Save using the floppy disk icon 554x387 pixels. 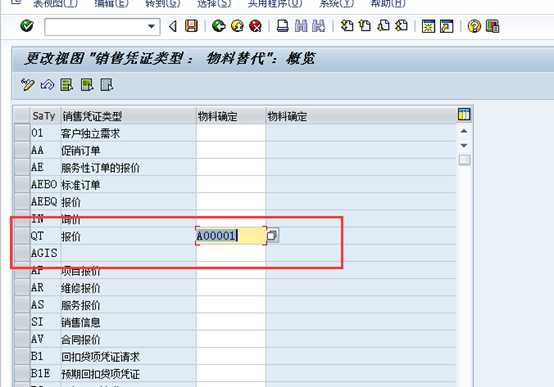click(191, 26)
